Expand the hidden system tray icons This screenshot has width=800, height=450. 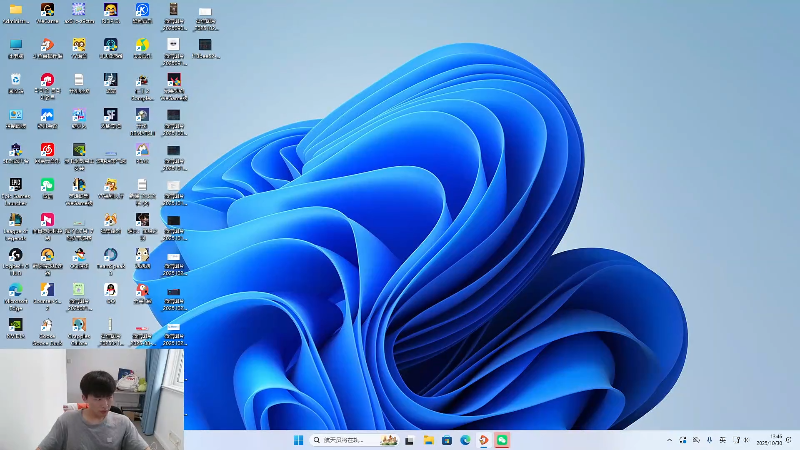(x=670, y=440)
